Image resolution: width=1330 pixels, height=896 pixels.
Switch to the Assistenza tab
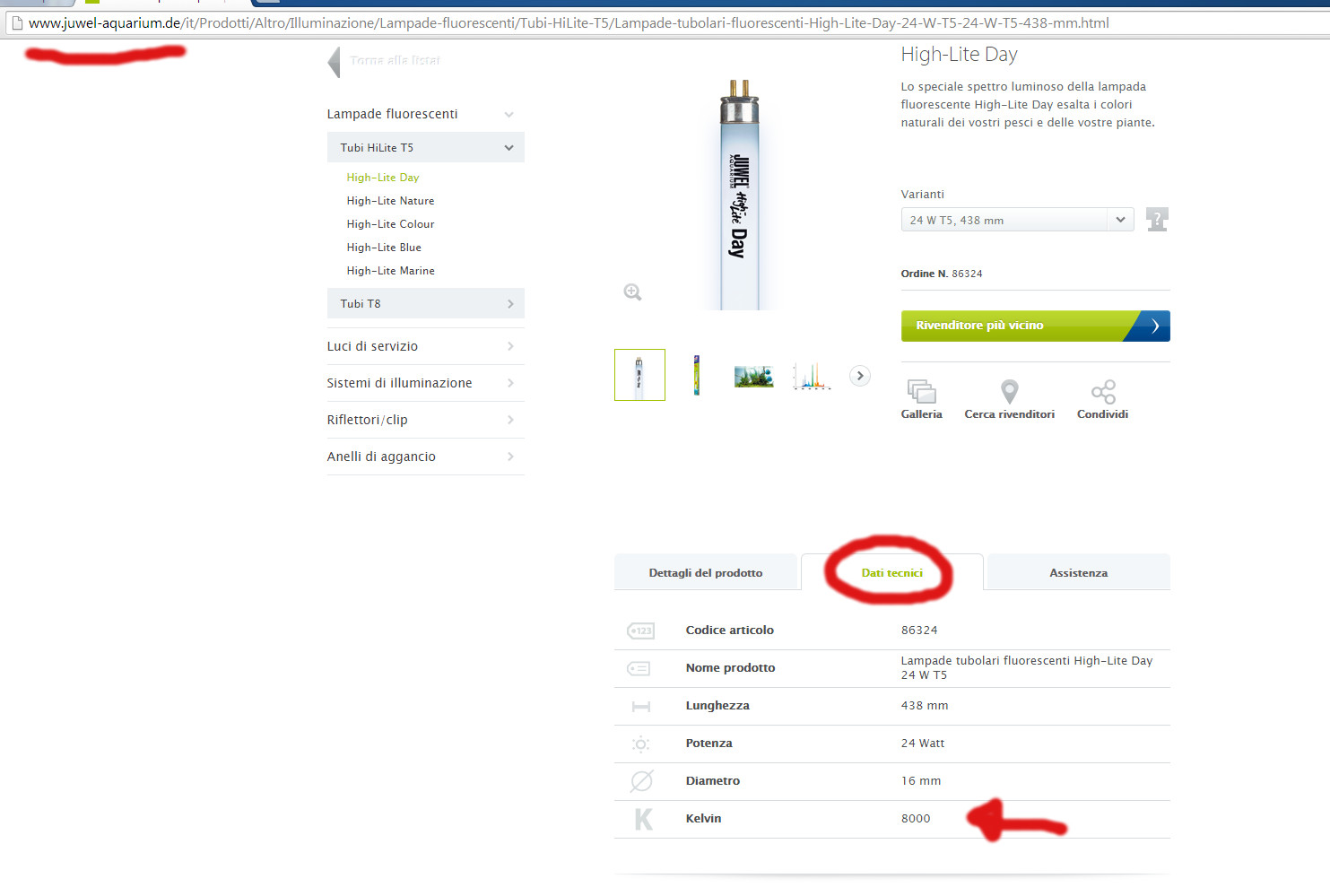(1079, 572)
